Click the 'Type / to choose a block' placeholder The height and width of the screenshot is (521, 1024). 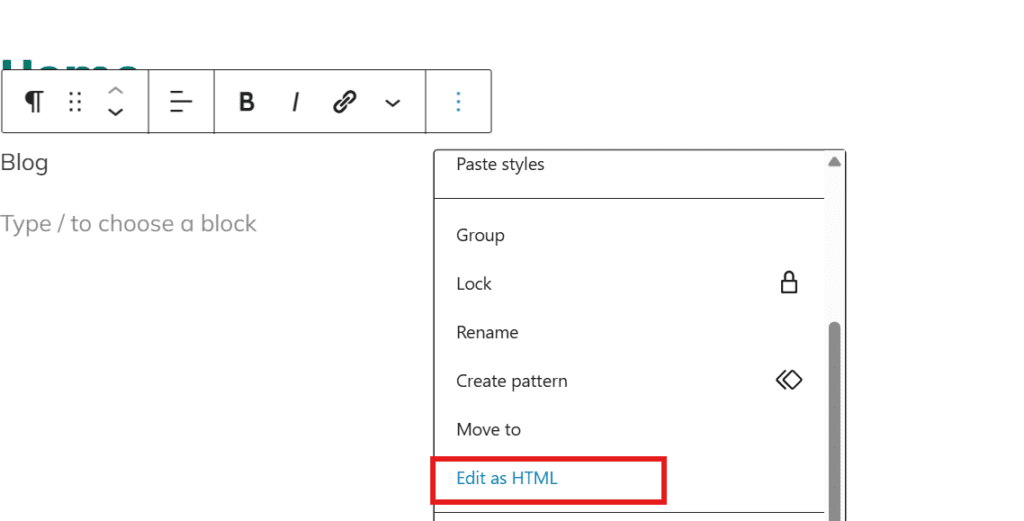[x=128, y=223]
